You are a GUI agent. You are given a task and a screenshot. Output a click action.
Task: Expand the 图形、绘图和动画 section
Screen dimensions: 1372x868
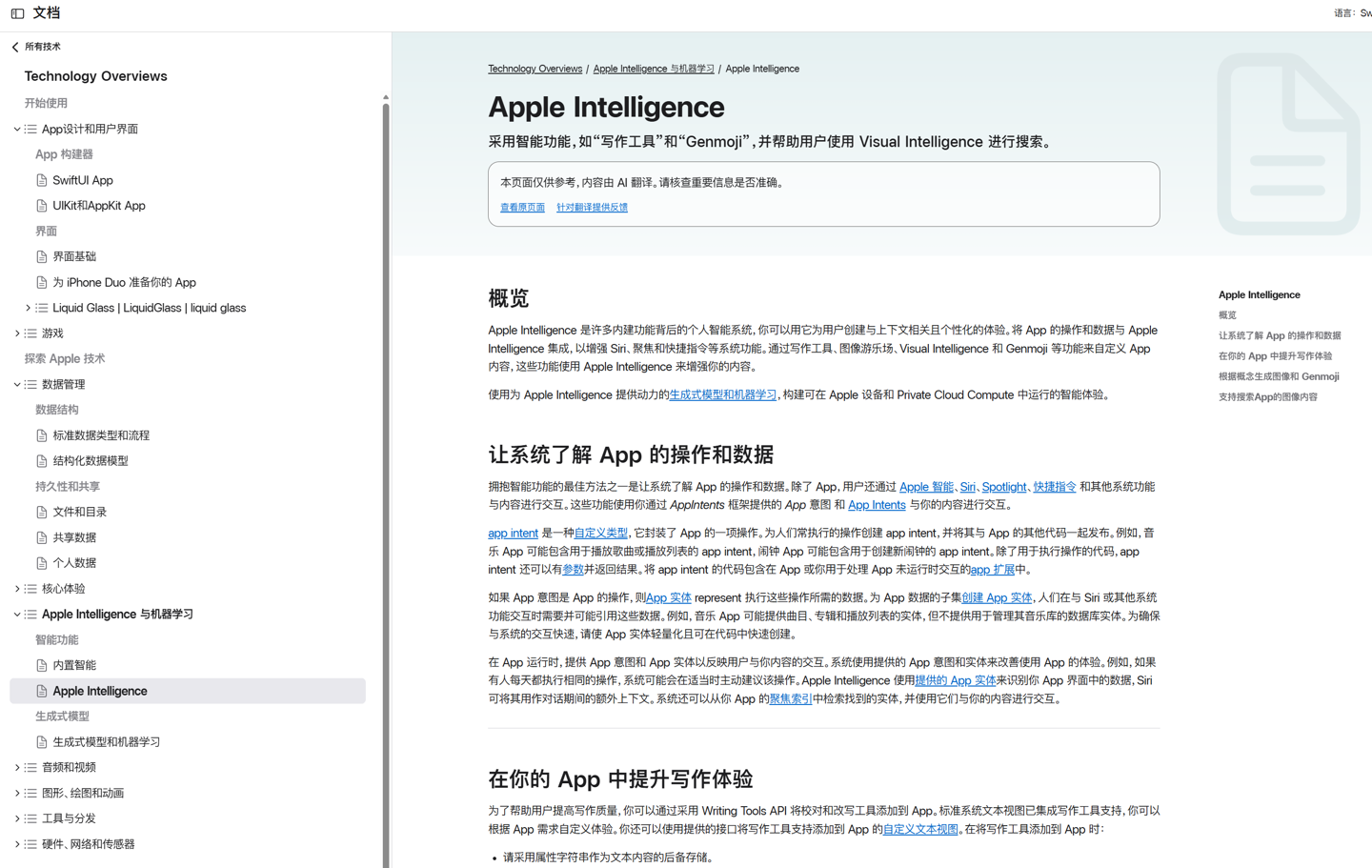[16, 793]
